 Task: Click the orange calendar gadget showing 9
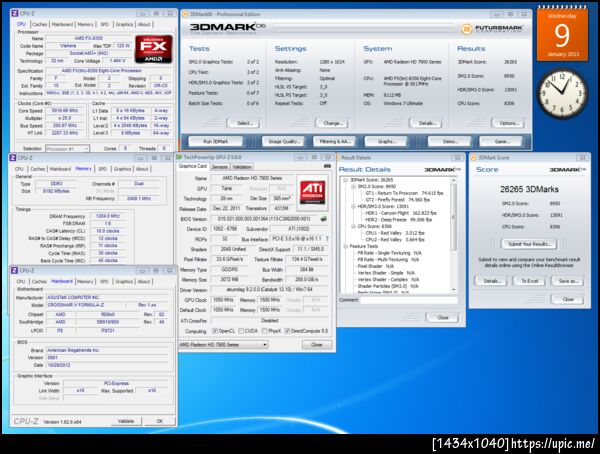562,34
